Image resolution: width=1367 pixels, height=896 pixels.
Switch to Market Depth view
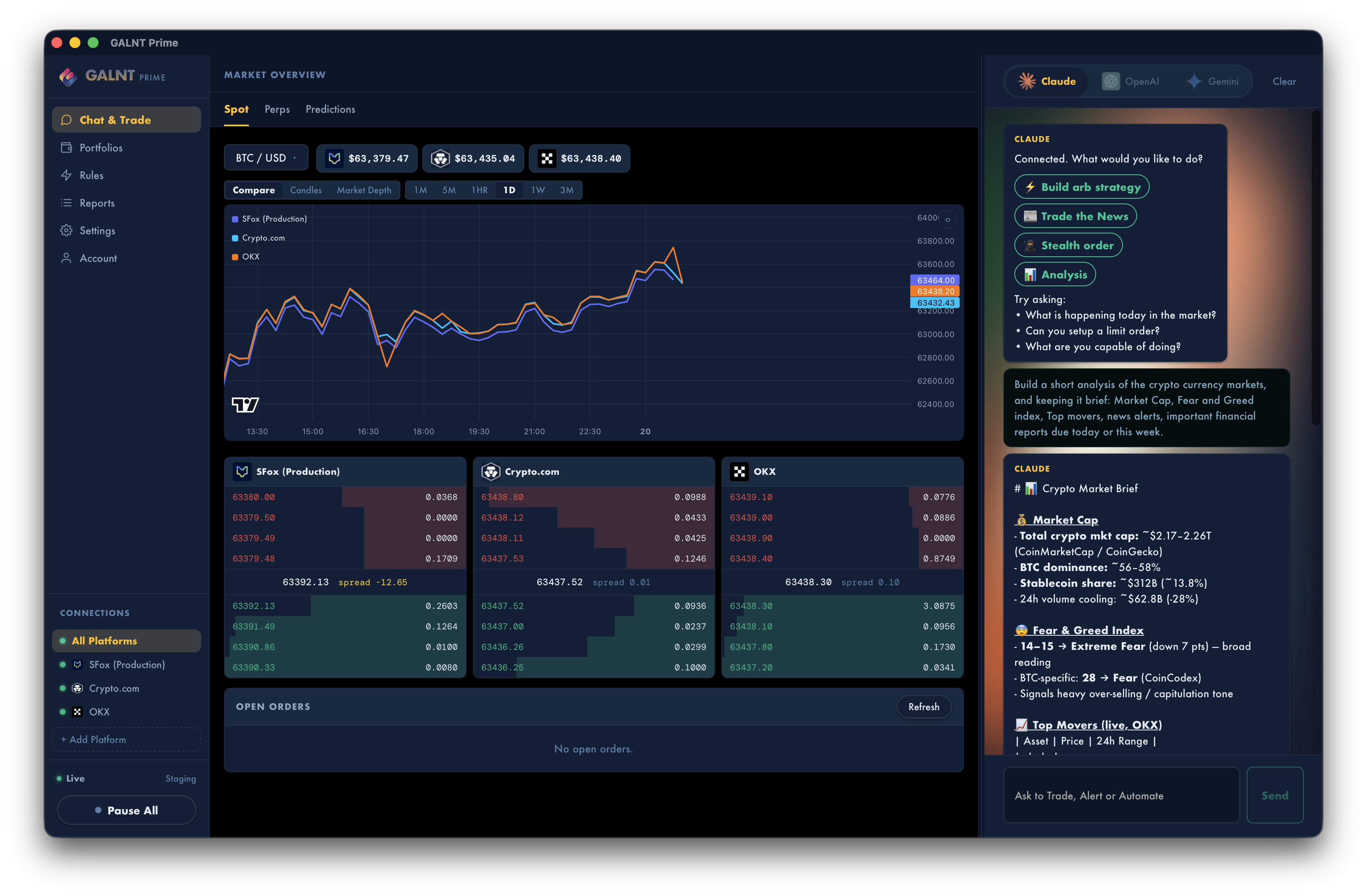pos(364,190)
